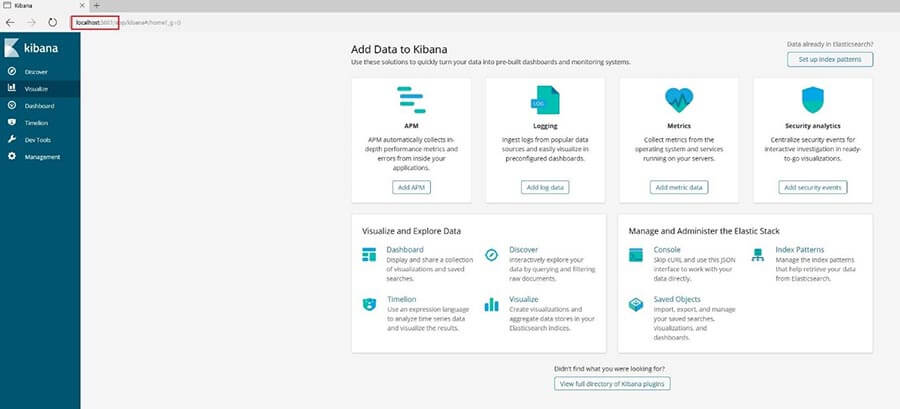Viewport: 900px width, 409px height.
Task: Click the Kibana logo in the sidebar
Action: coord(31,48)
